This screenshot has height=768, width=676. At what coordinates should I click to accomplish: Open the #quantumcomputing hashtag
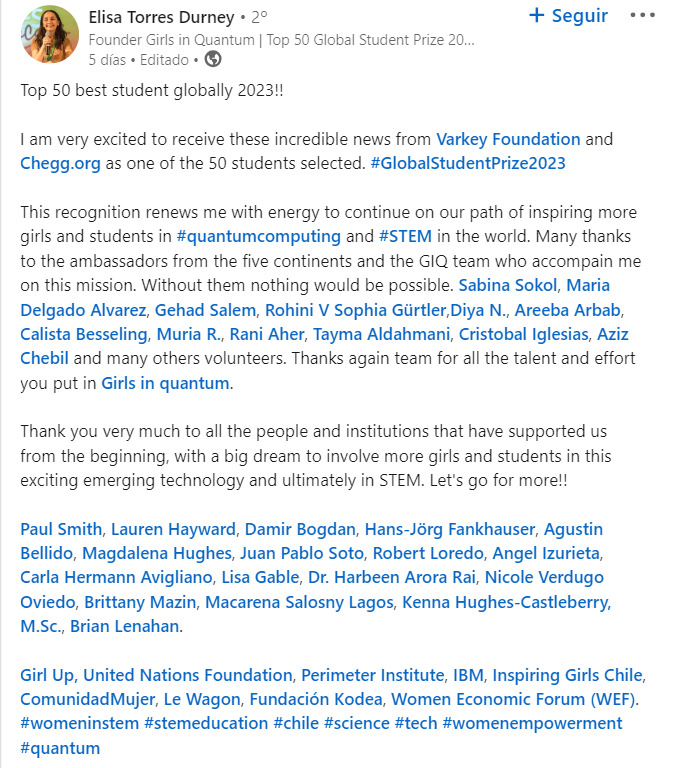coord(258,237)
